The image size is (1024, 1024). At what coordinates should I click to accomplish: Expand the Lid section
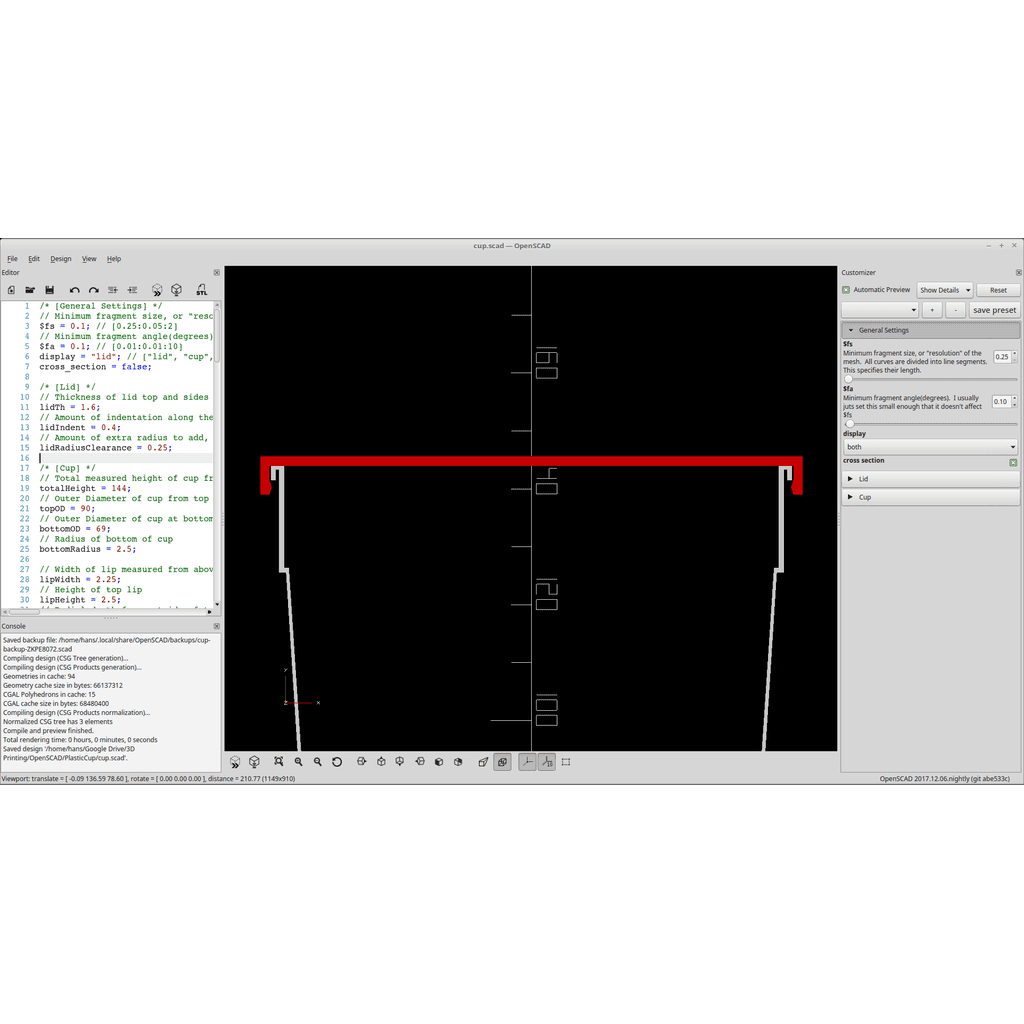(930, 479)
